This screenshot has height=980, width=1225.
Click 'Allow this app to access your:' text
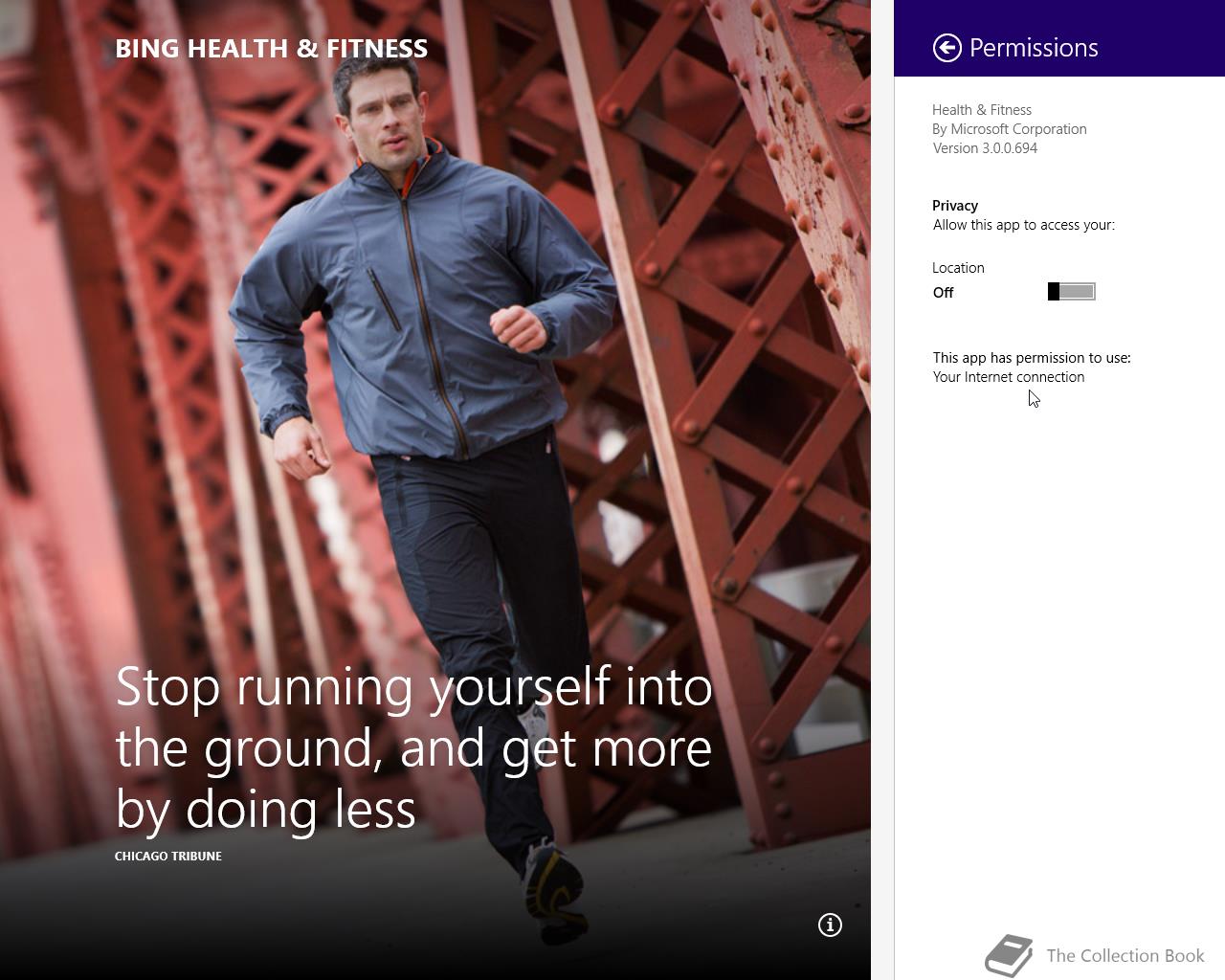click(x=1024, y=225)
